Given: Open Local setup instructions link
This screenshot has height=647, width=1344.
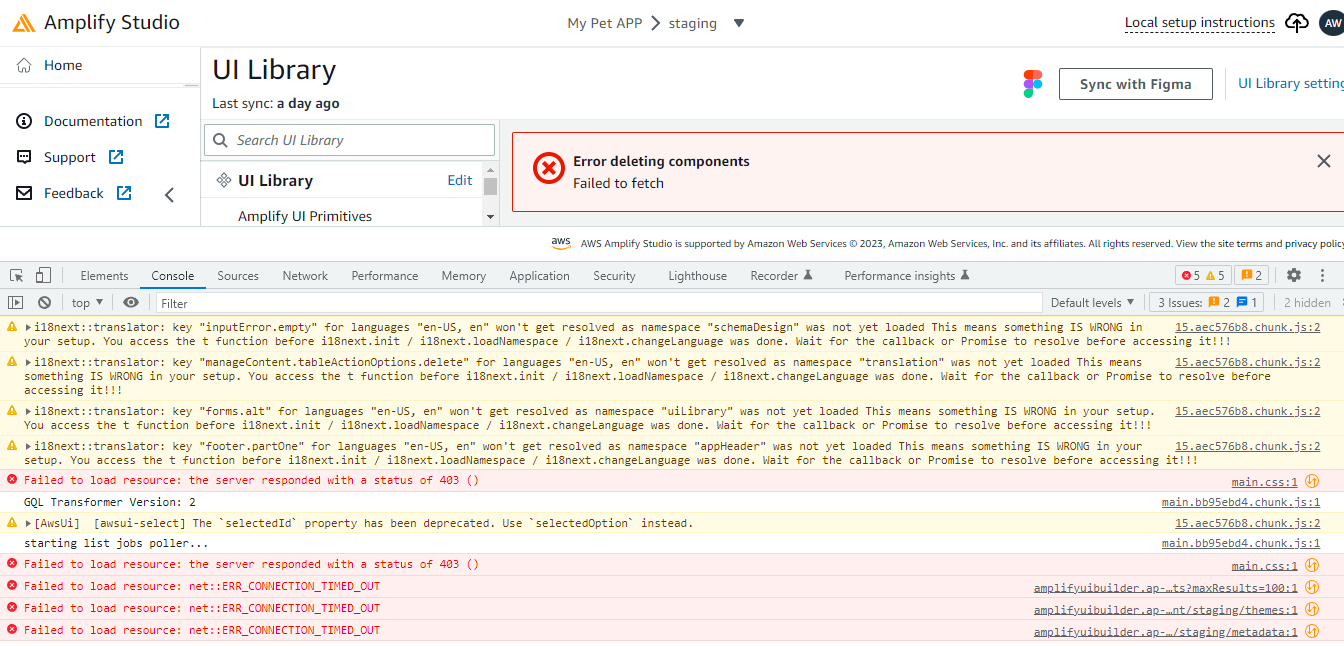Looking at the screenshot, I should [x=1200, y=23].
